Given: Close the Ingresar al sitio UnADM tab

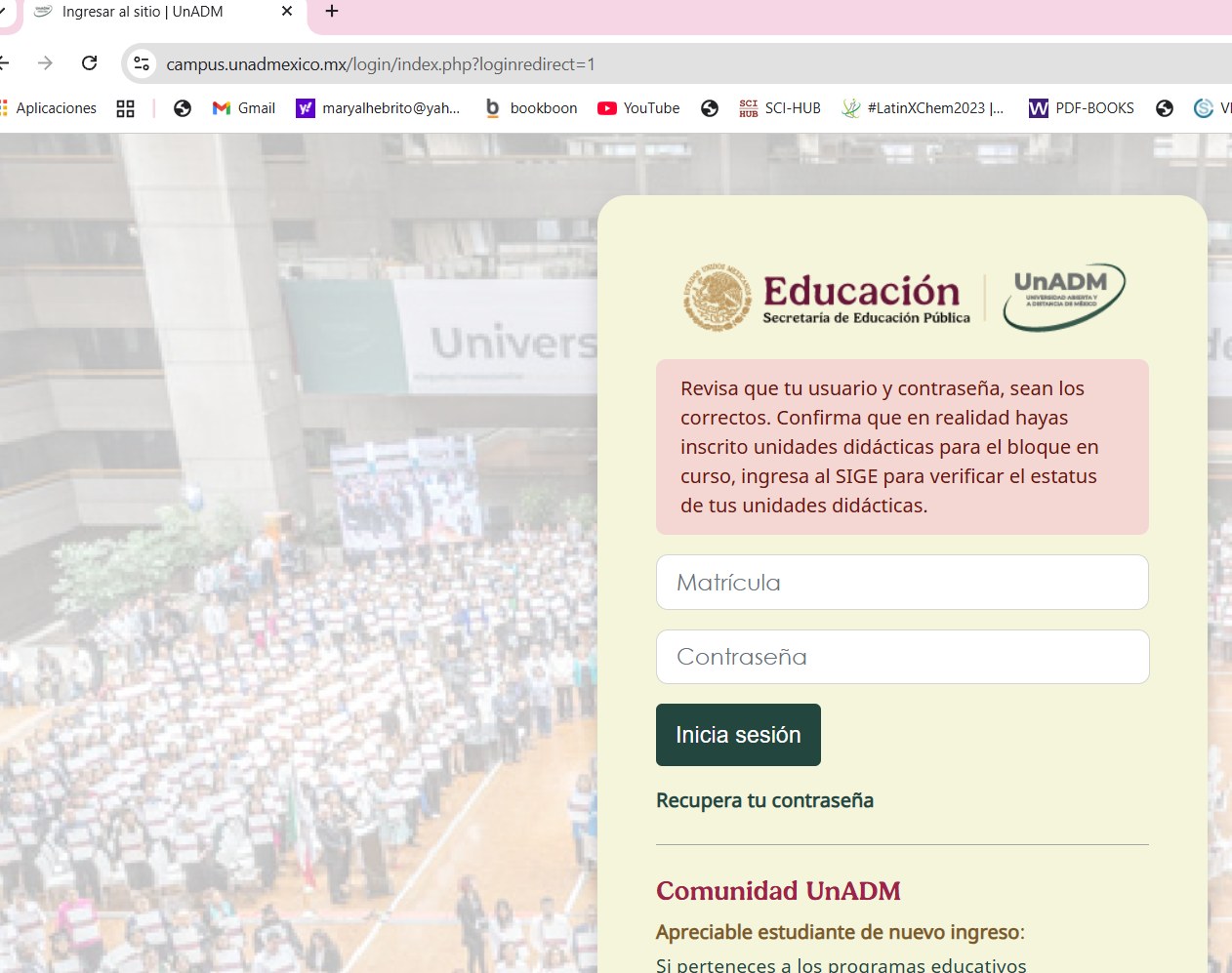Looking at the screenshot, I should click(x=286, y=12).
